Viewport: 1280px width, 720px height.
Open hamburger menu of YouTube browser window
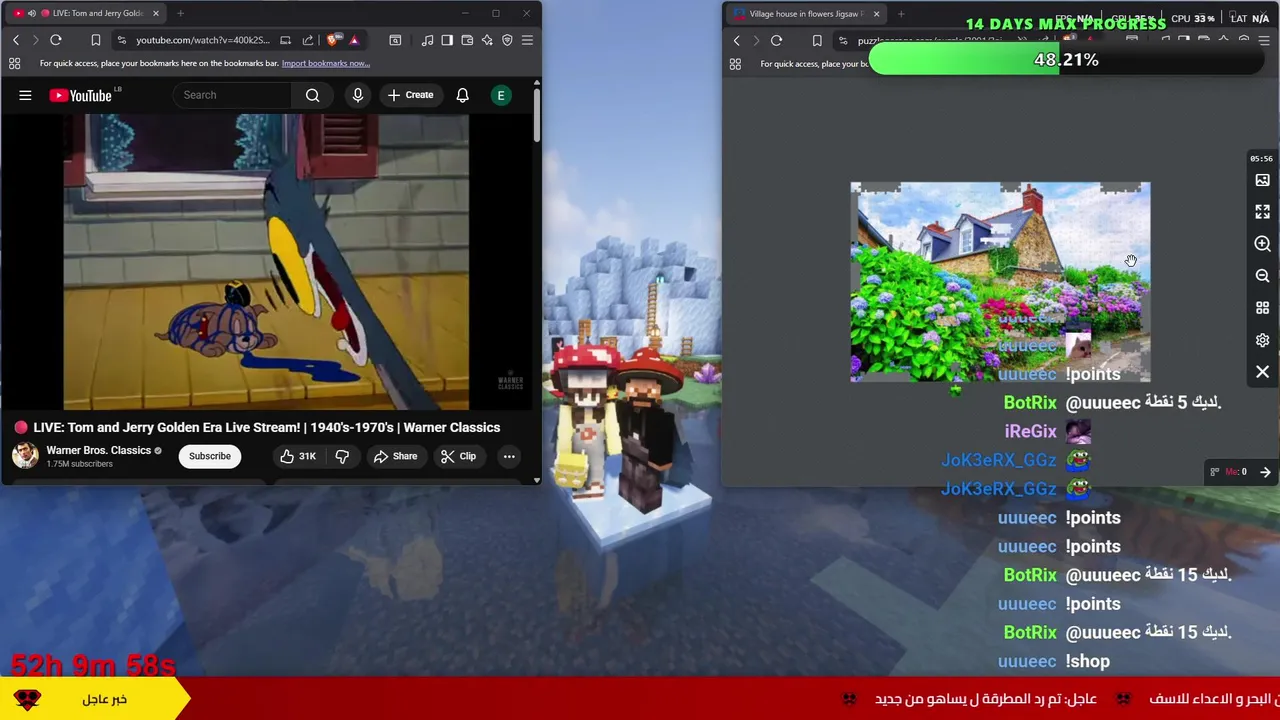pyautogui.click(x=527, y=40)
